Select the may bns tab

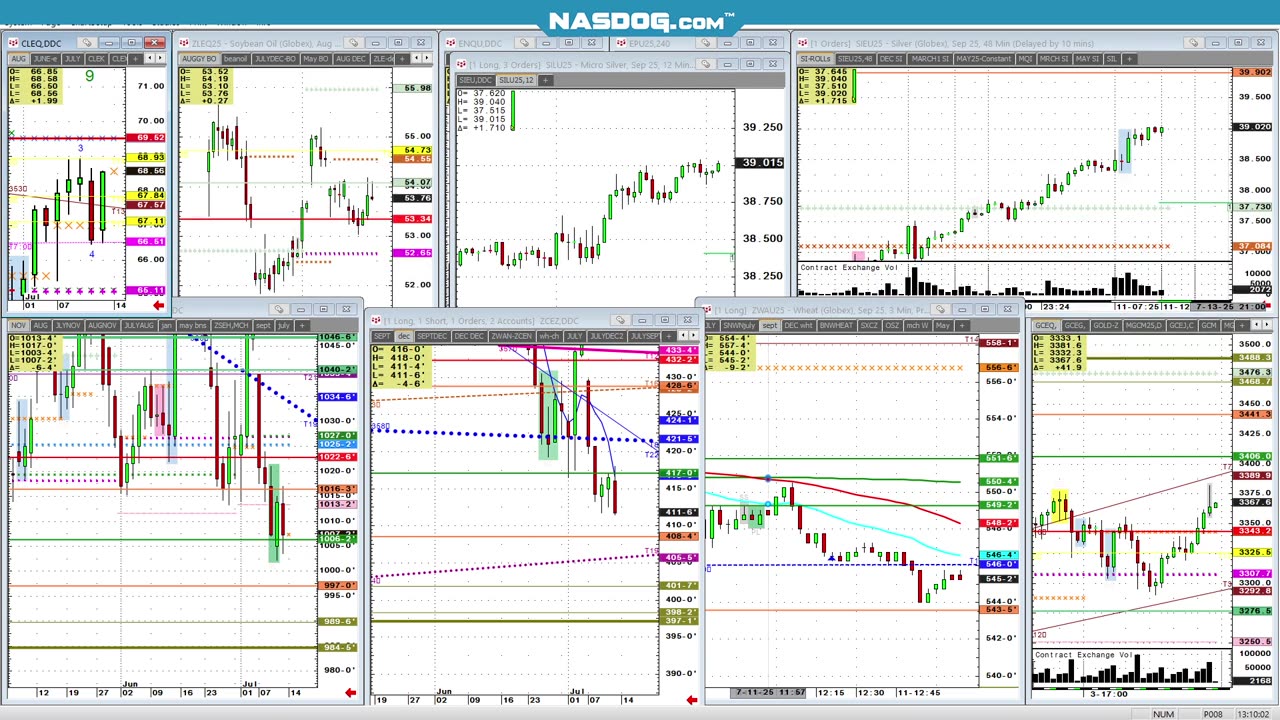pos(192,325)
